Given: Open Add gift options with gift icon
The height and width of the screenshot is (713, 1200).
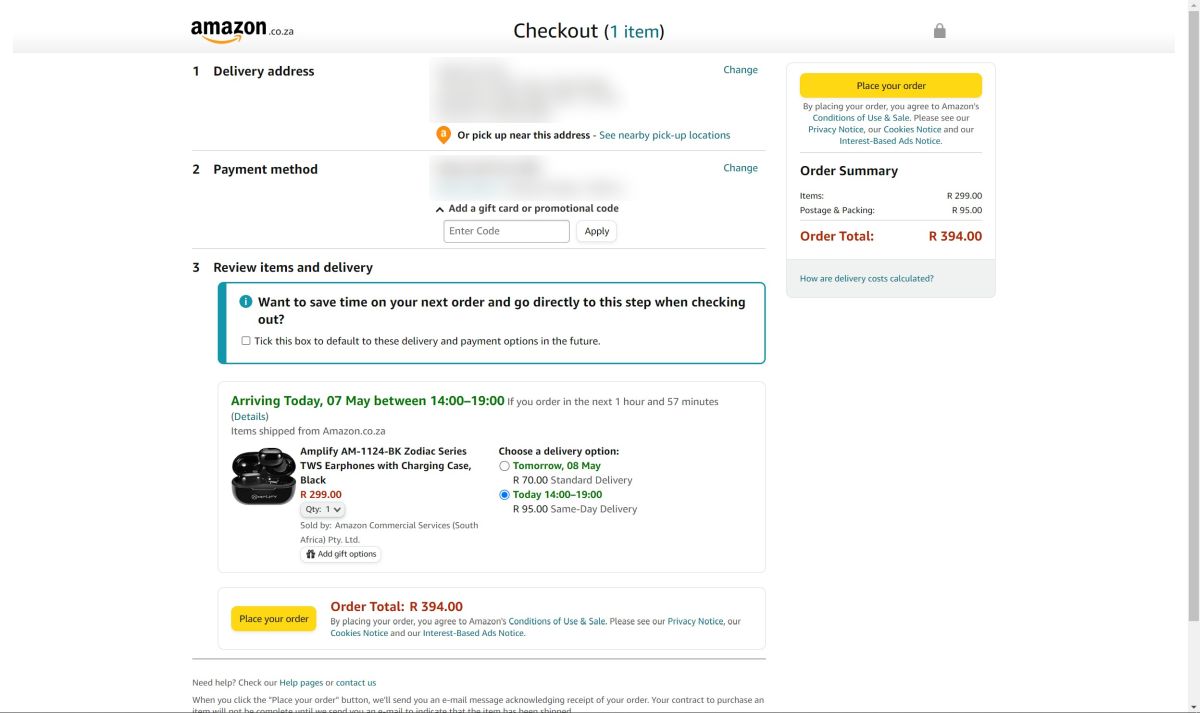Looking at the screenshot, I should (341, 554).
